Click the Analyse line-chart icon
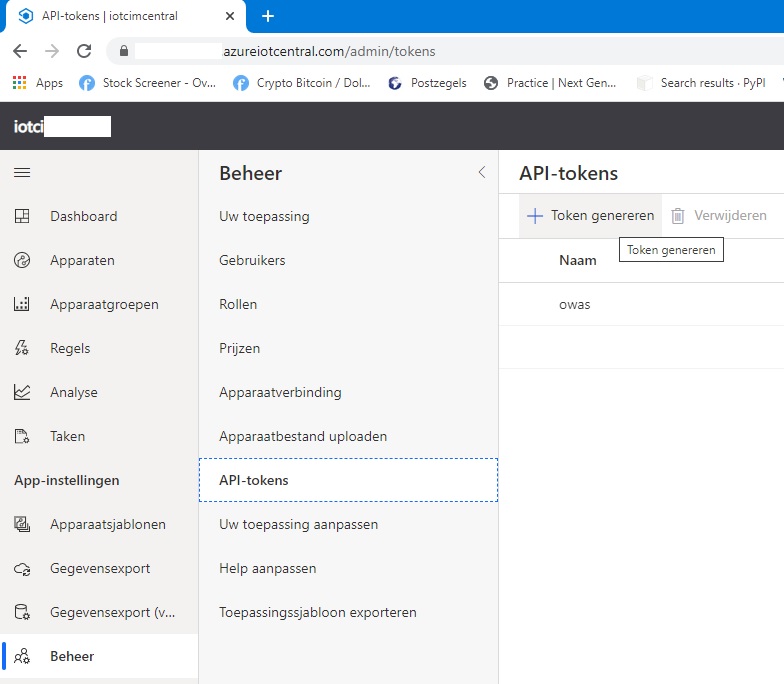 point(22,392)
